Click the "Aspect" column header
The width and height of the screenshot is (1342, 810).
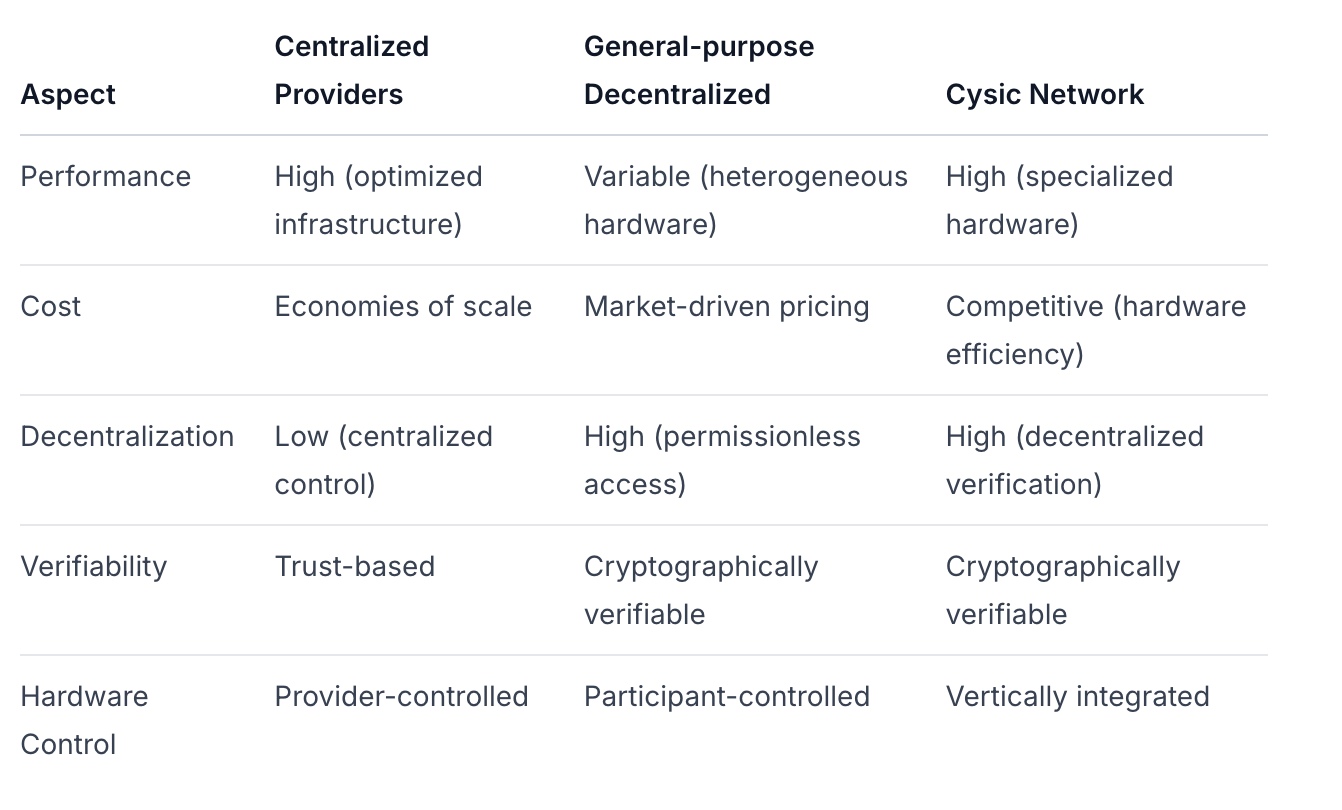pos(68,95)
